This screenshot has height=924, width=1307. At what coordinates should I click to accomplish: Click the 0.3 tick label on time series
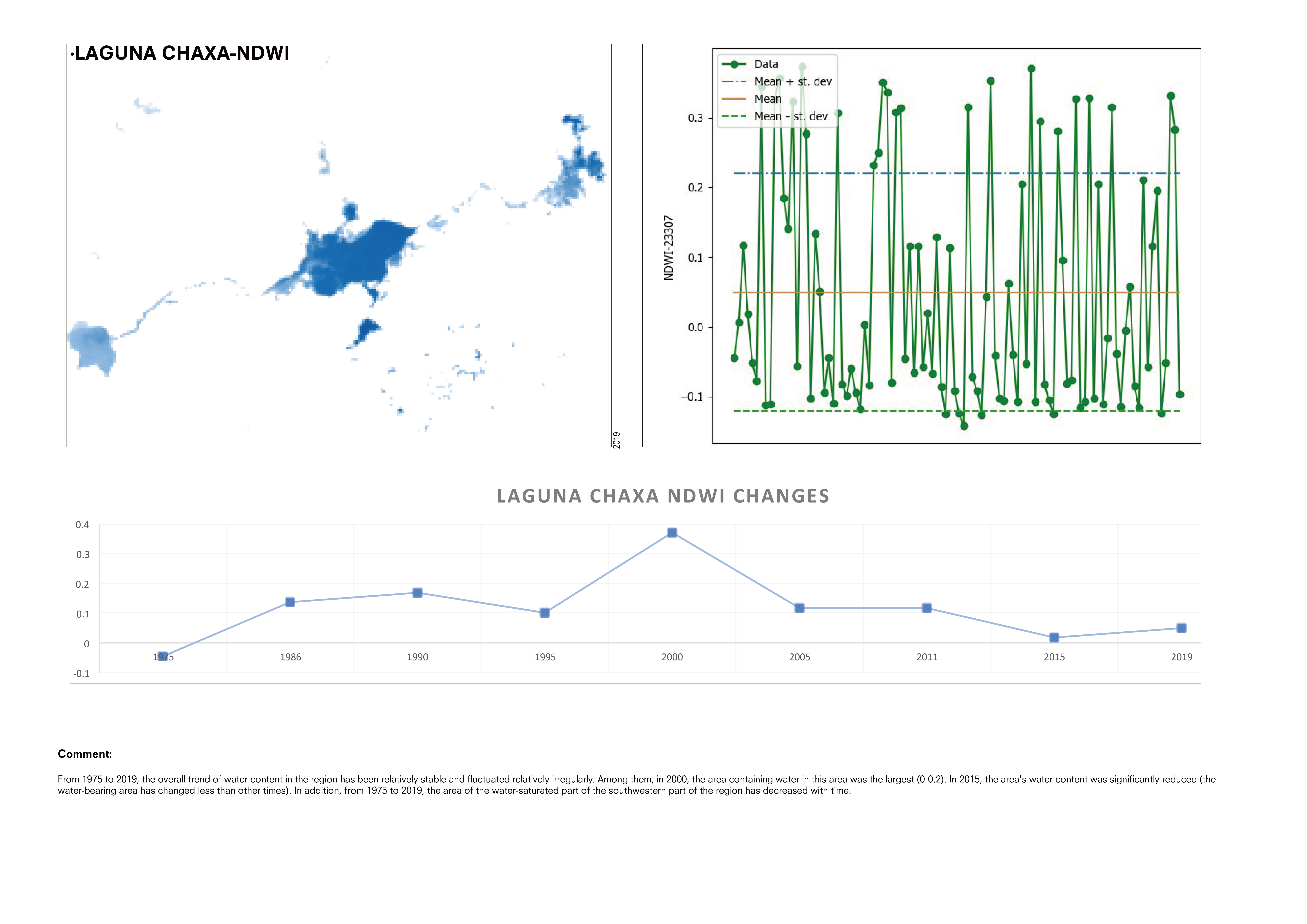(x=696, y=118)
